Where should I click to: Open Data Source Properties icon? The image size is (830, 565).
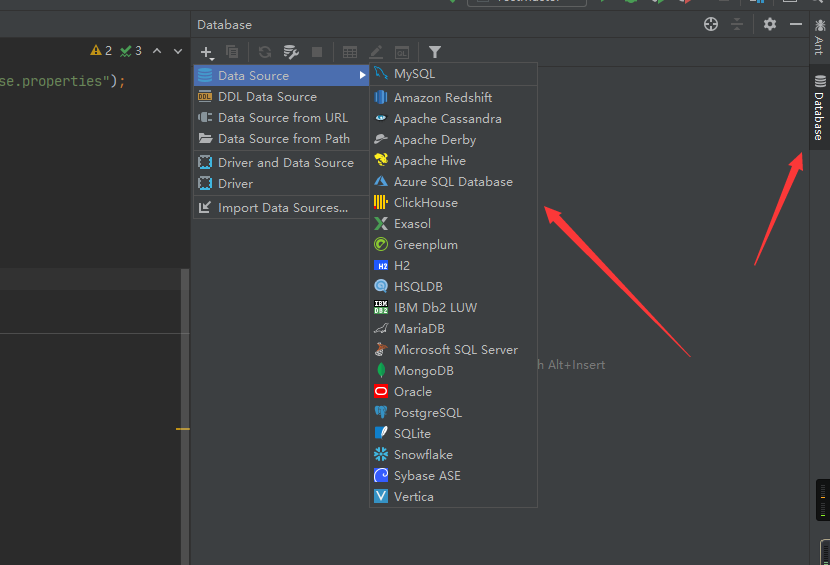(291, 52)
